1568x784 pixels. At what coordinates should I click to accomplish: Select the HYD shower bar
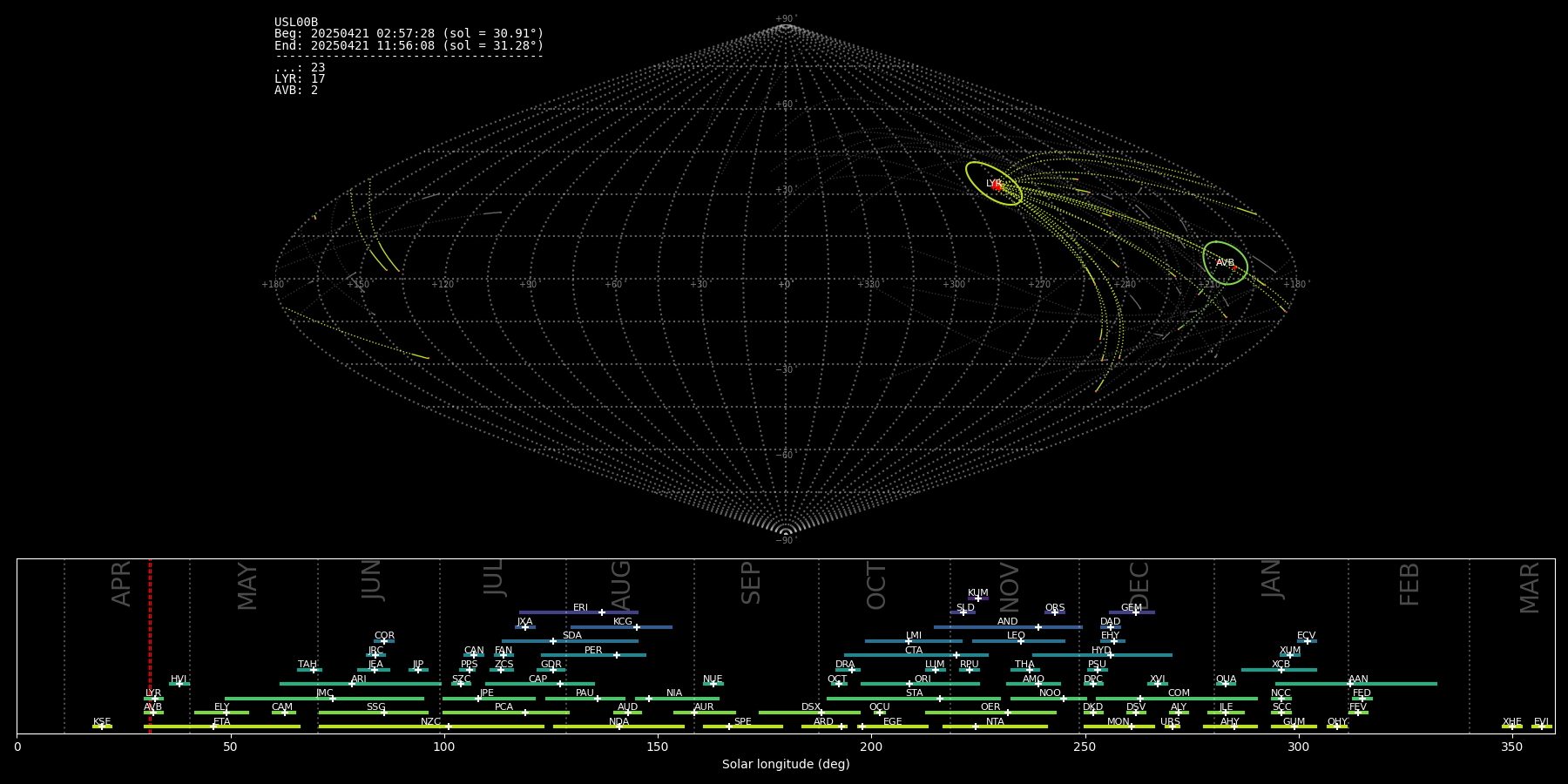[x=1102, y=655]
